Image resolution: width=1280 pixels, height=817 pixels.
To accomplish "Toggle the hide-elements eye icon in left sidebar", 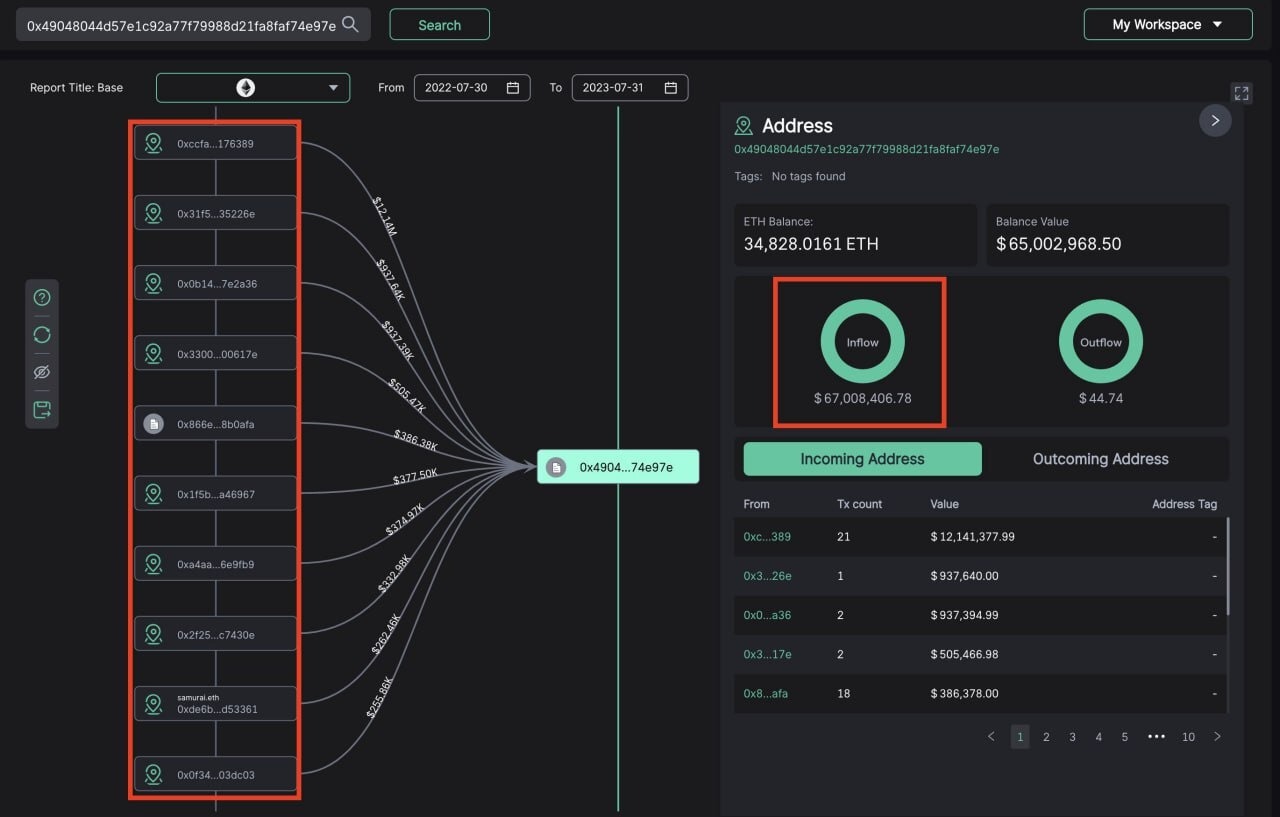I will click(x=41, y=371).
